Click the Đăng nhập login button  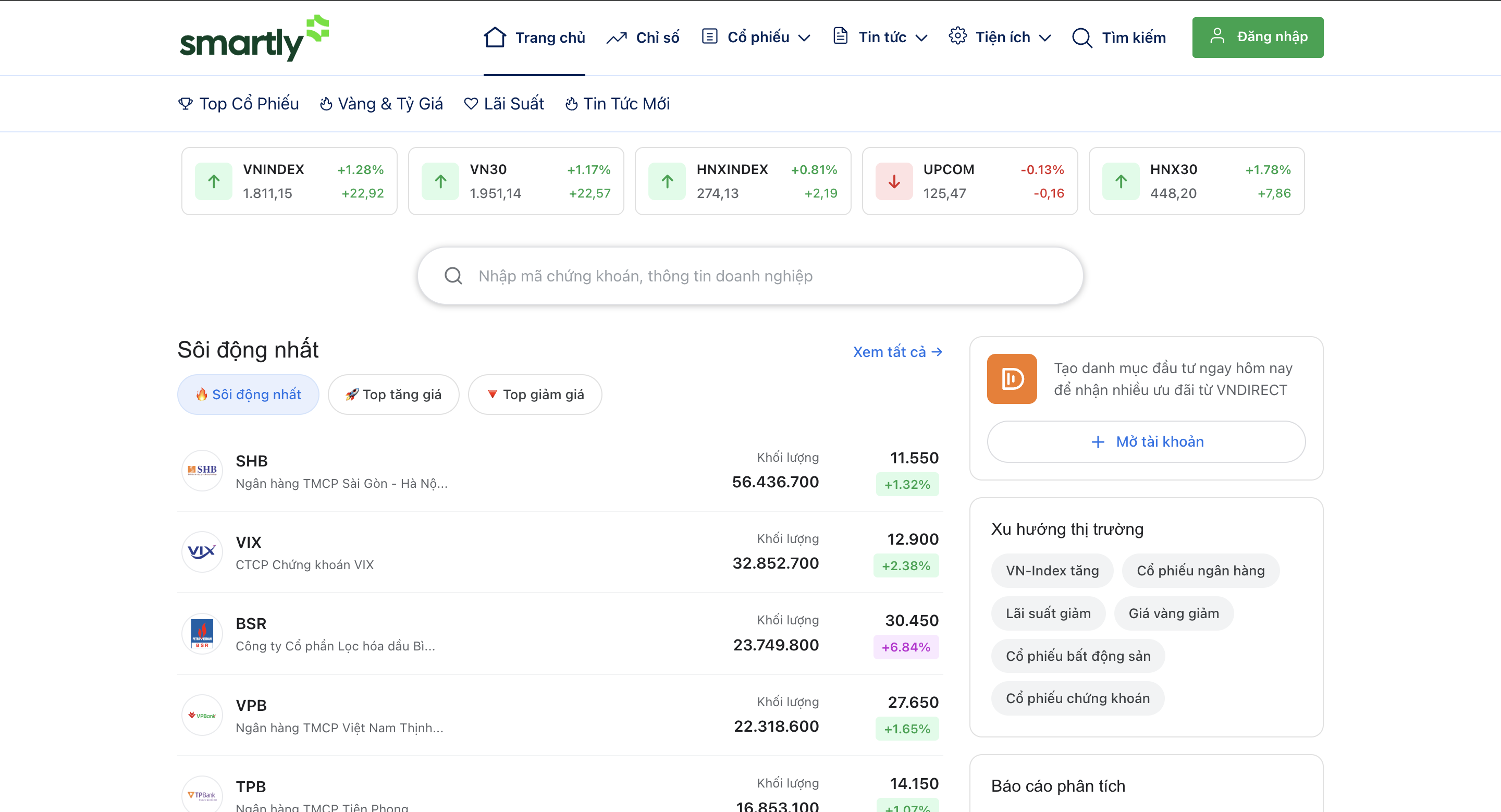click(1258, 38)
